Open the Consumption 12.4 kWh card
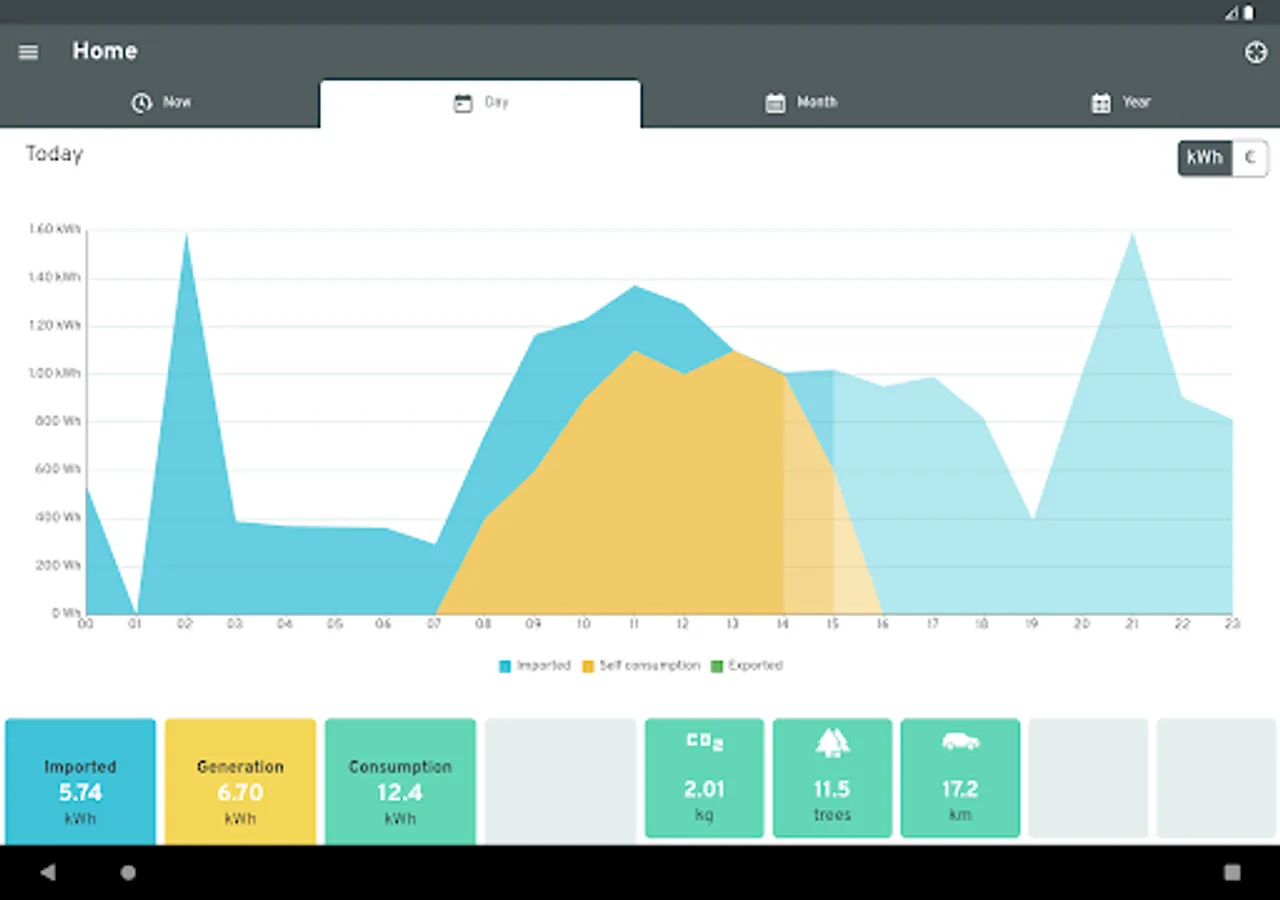The image size is (1280, 900). click(400, 781)
